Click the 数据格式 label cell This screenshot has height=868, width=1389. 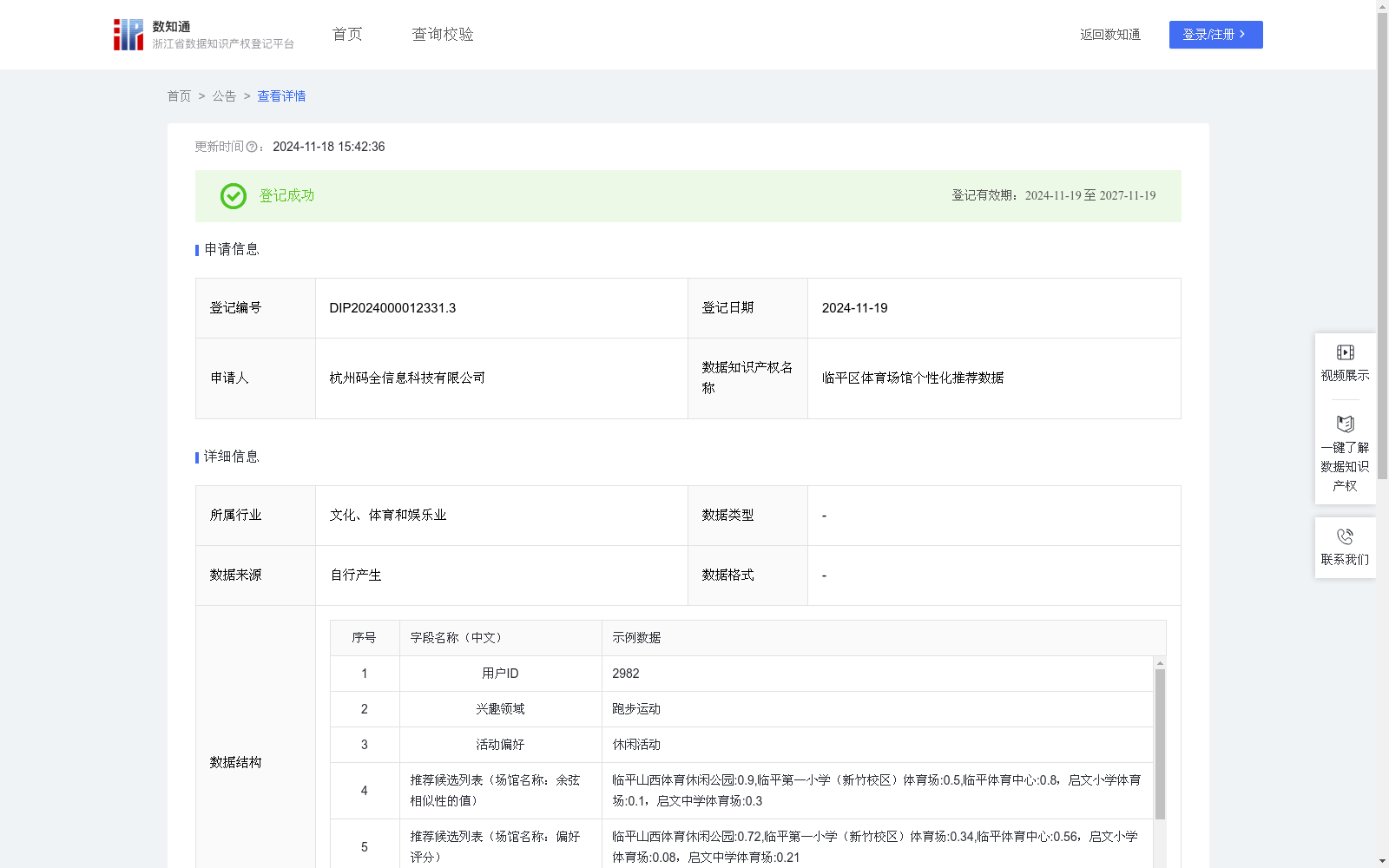tap(747, 575)
